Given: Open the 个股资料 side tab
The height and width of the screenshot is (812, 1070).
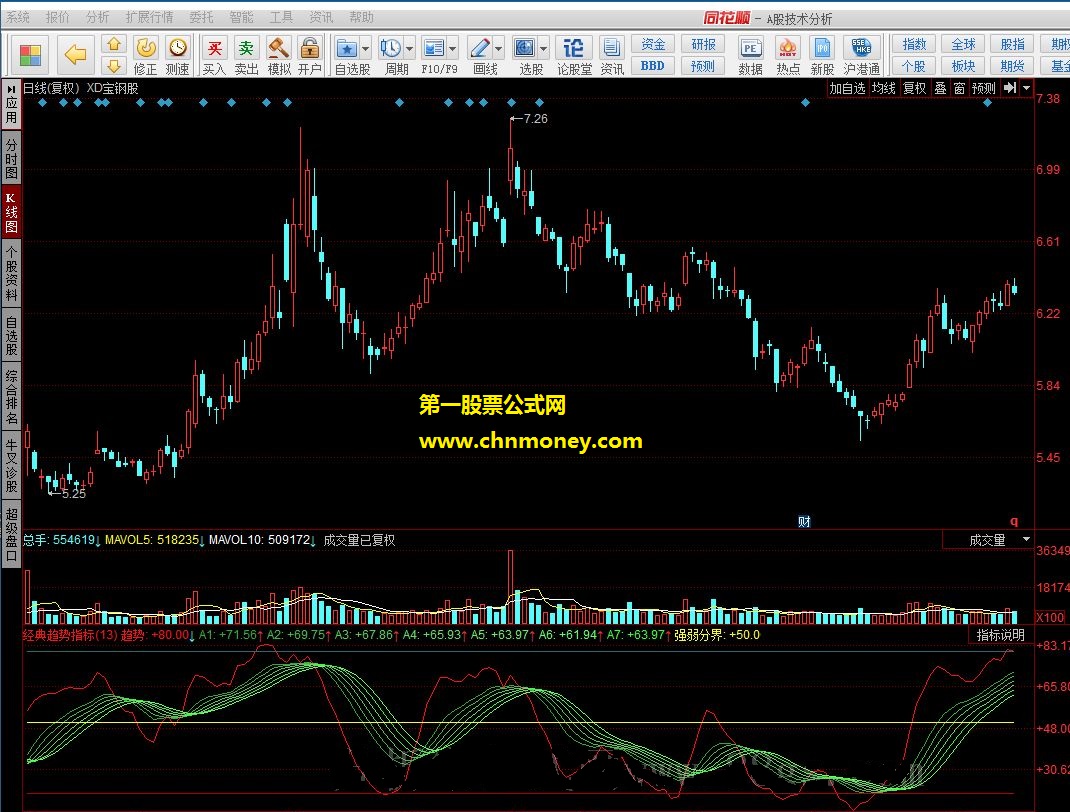Looking at the screenshot, I should coord(11,273).
